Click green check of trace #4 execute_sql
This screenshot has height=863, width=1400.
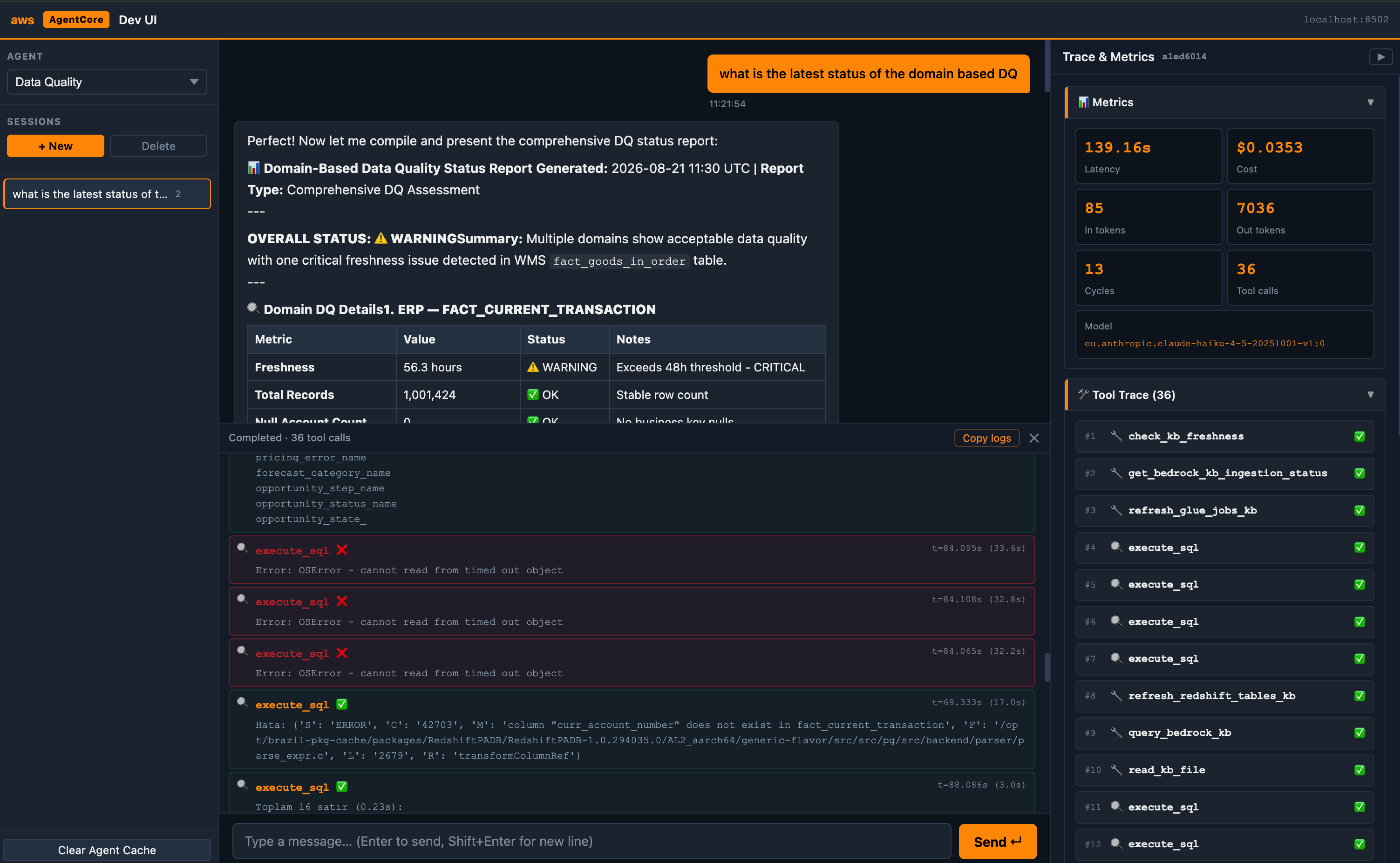[1359, 548]
